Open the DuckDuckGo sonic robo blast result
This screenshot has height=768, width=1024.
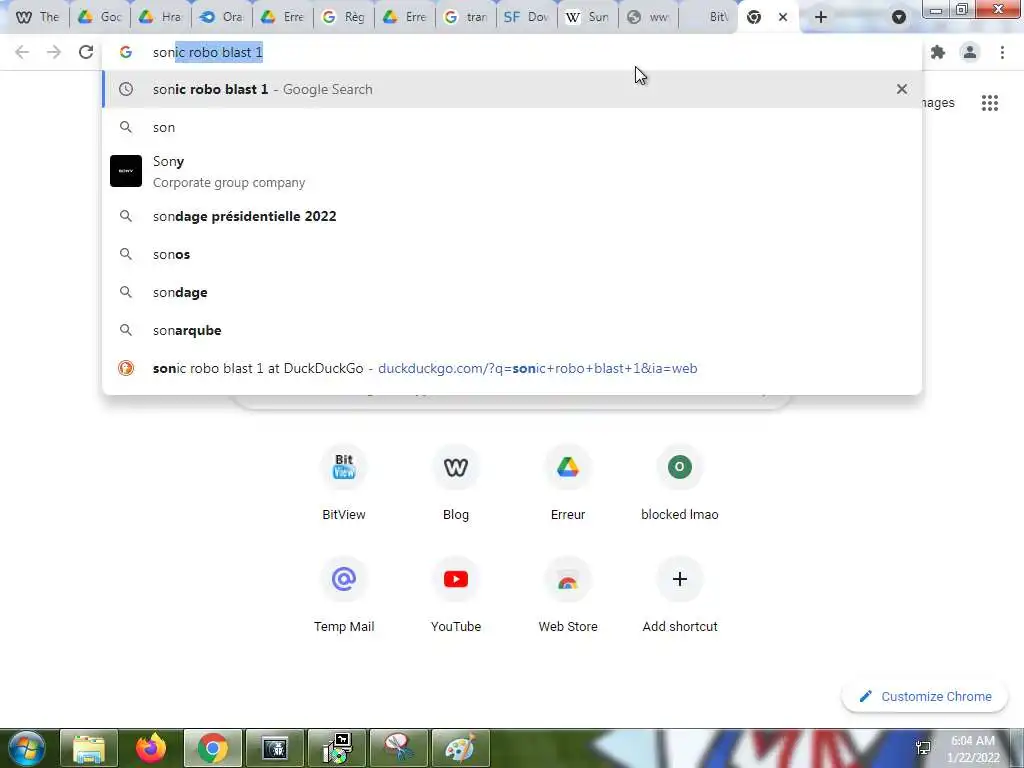[512, 368]
